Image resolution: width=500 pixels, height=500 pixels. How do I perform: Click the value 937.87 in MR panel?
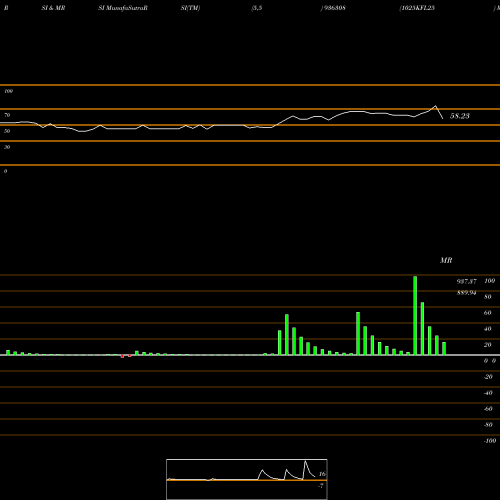coord(466,282)
